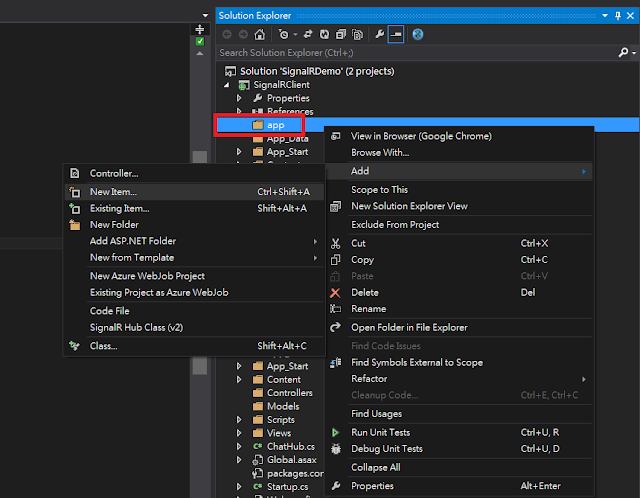This screenshot has width=640, height=498.
Task: Select New Item... from the Add submenu
Action: coord(113,191)
